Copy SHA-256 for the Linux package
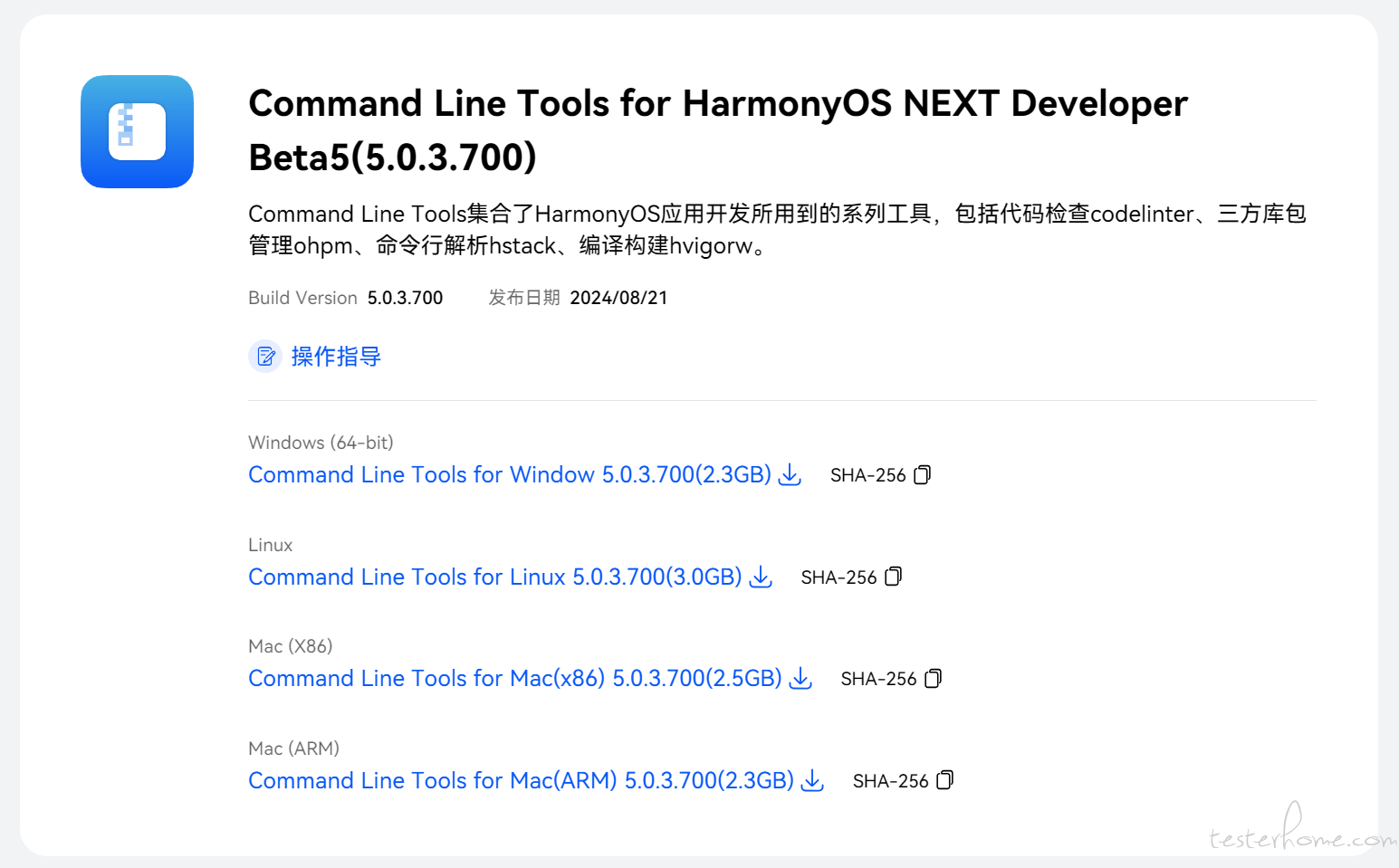The width and height of the screenshot is (1399, 868). tap(894, 577)
